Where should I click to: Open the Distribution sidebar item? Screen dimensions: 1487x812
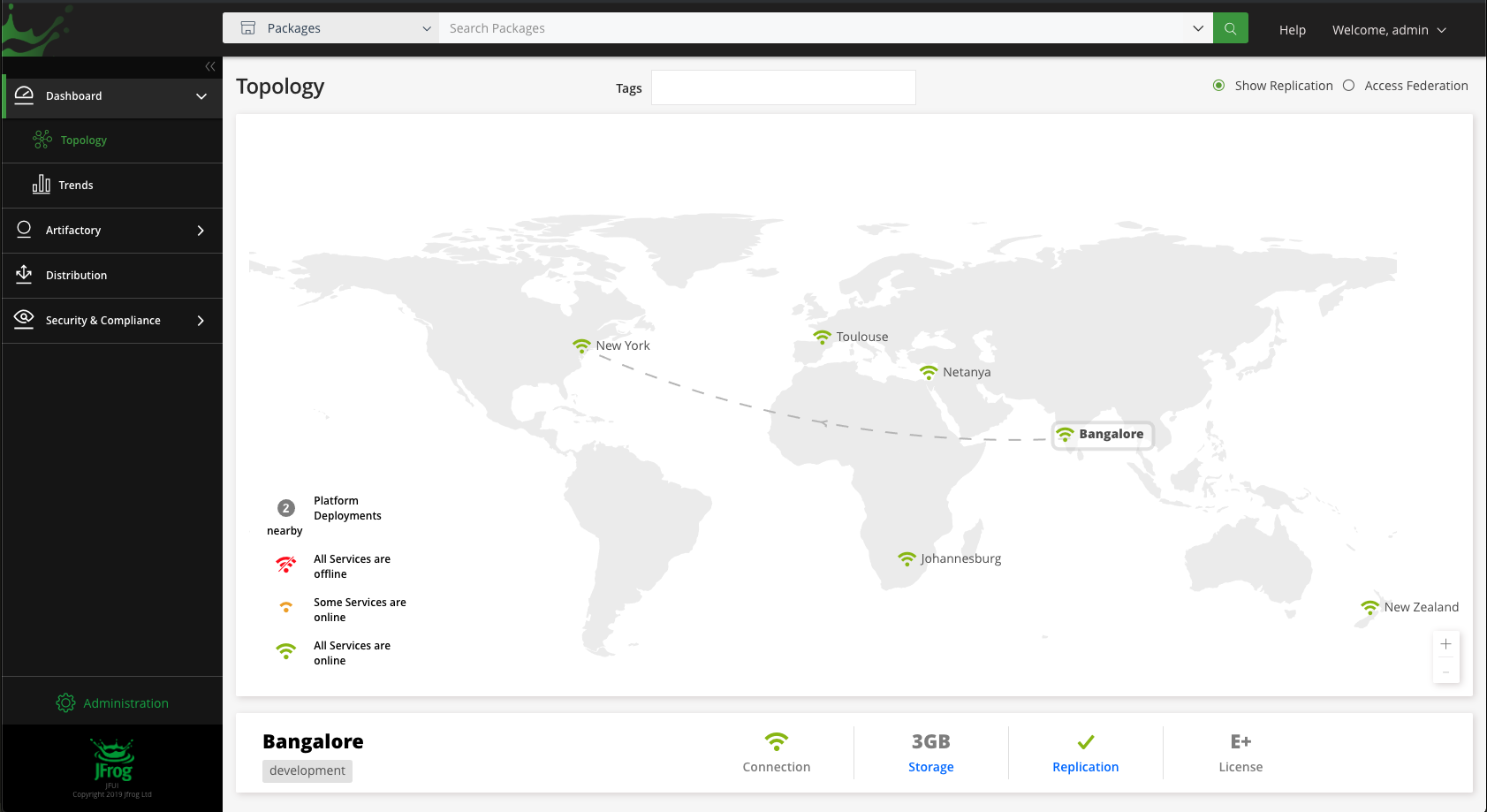tap(77, 276)
